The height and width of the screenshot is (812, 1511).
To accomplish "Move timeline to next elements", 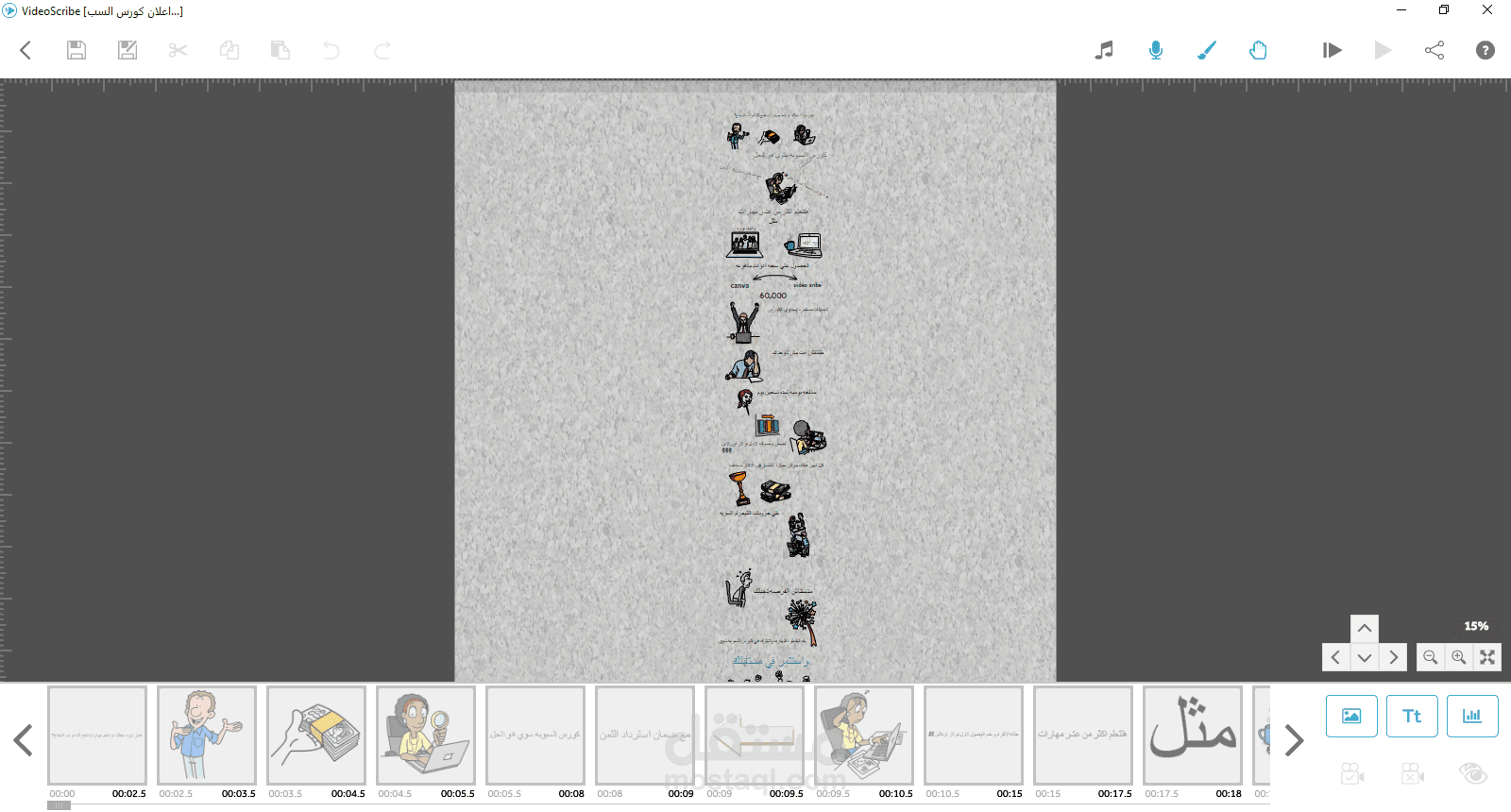I will 1294,740.
